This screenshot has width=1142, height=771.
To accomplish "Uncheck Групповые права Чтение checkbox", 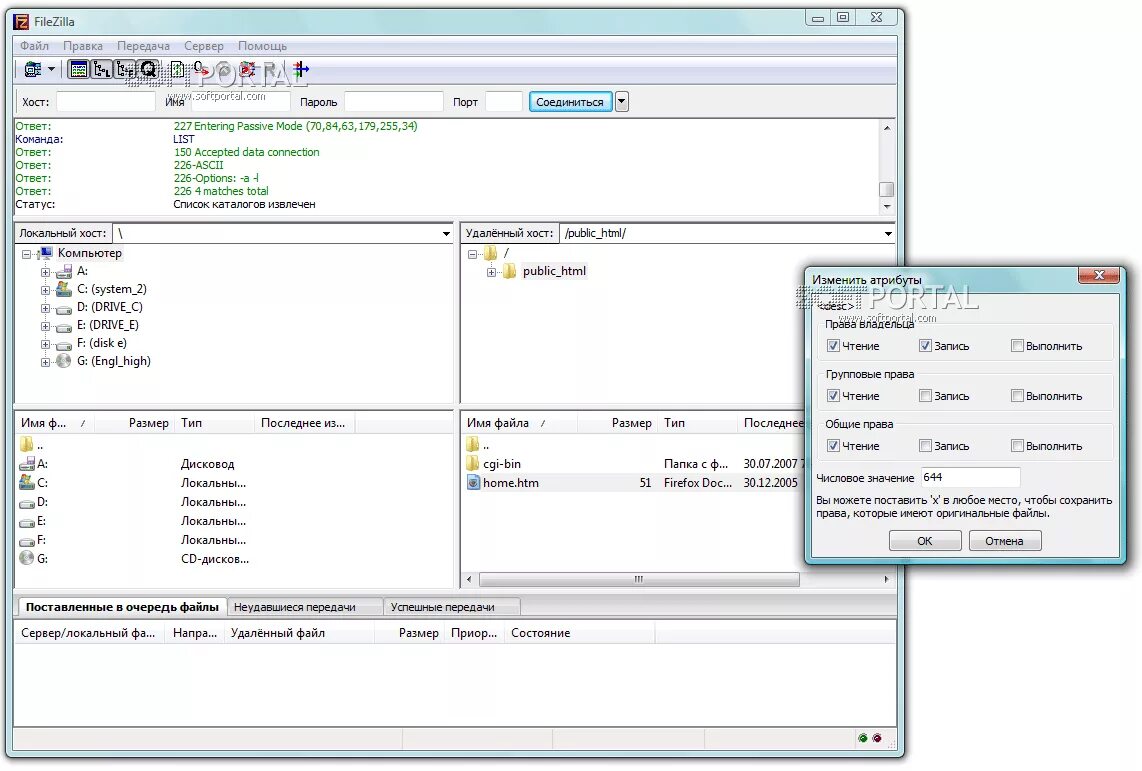I will click(833, 396).
